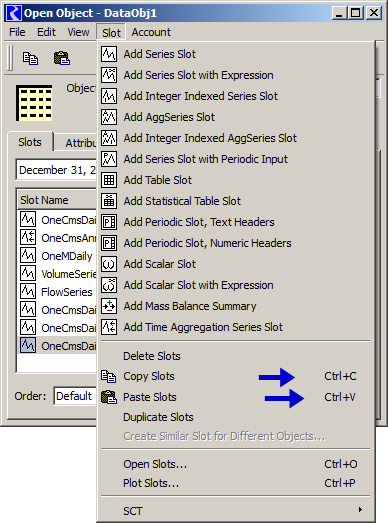This screenshot has width=388, height=523.
Task: Pick Add AggSeries Slot
Action: tap(237, 117)
